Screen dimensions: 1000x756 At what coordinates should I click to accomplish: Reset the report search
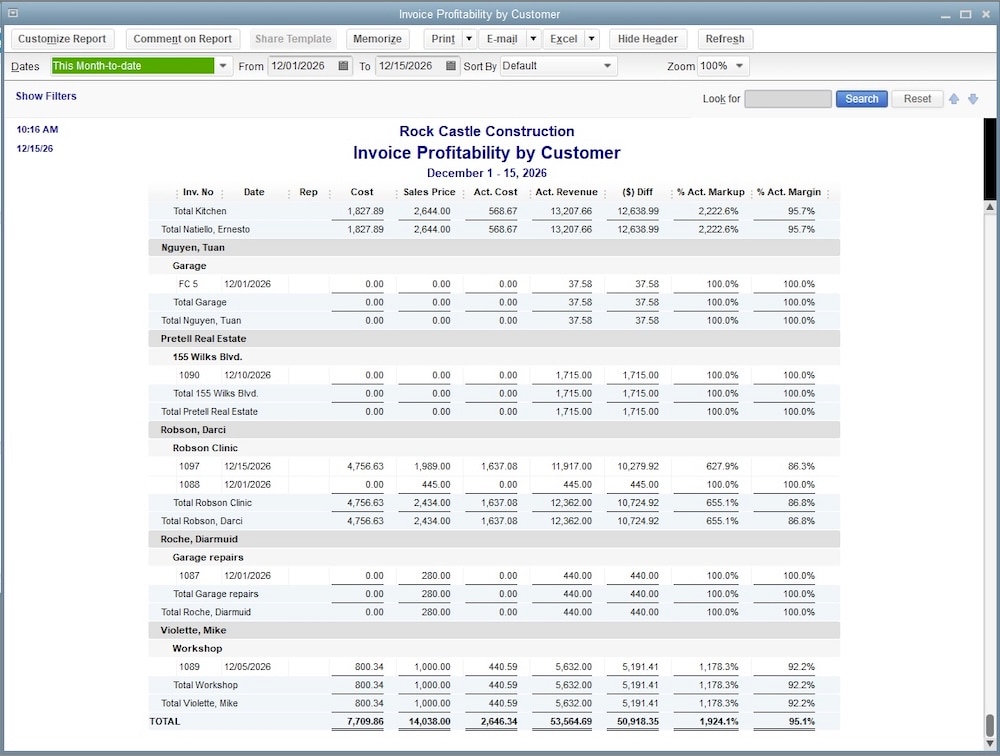click(x=915, y=98)
